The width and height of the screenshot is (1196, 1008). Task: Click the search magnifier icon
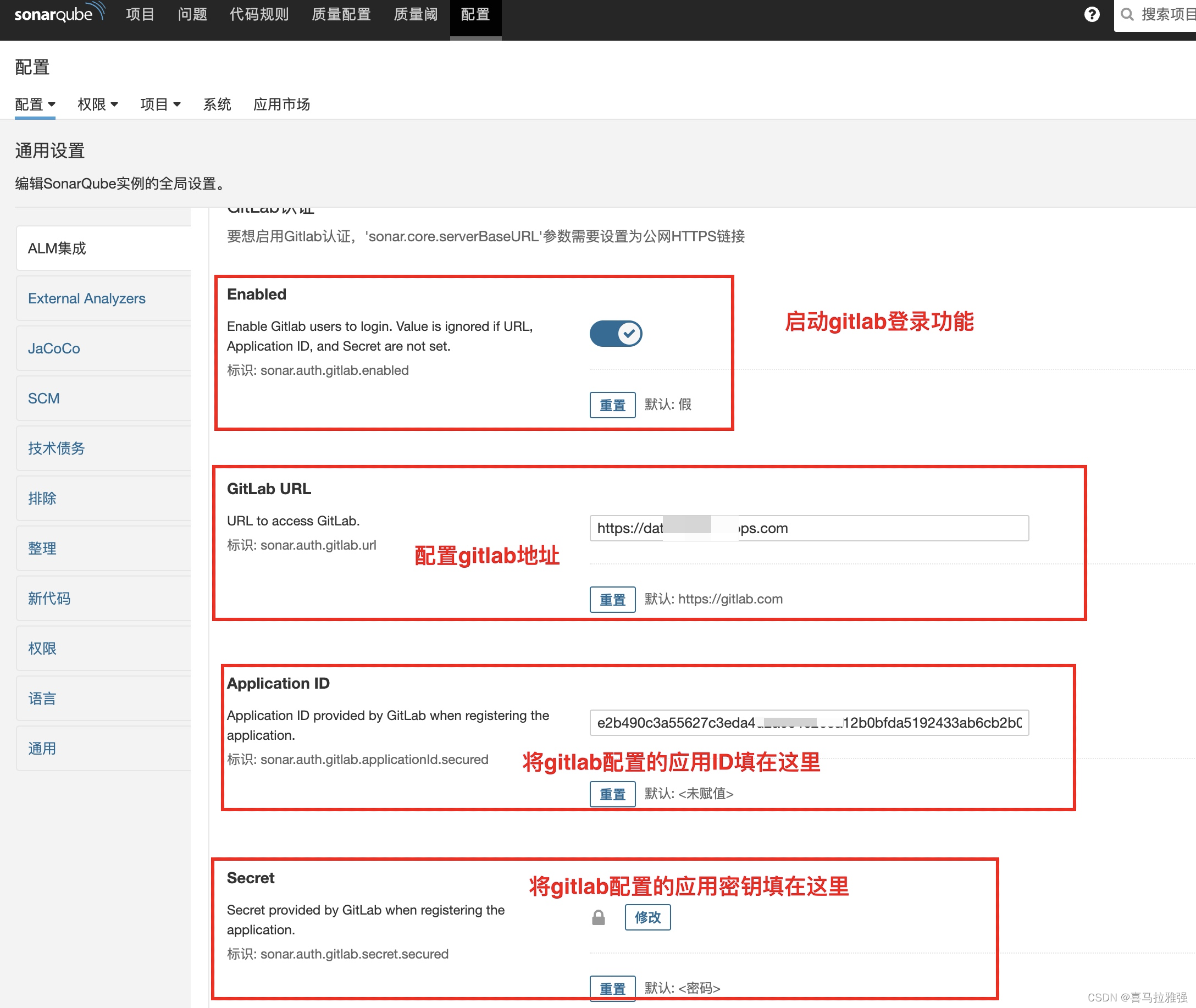pos(1127,14)
